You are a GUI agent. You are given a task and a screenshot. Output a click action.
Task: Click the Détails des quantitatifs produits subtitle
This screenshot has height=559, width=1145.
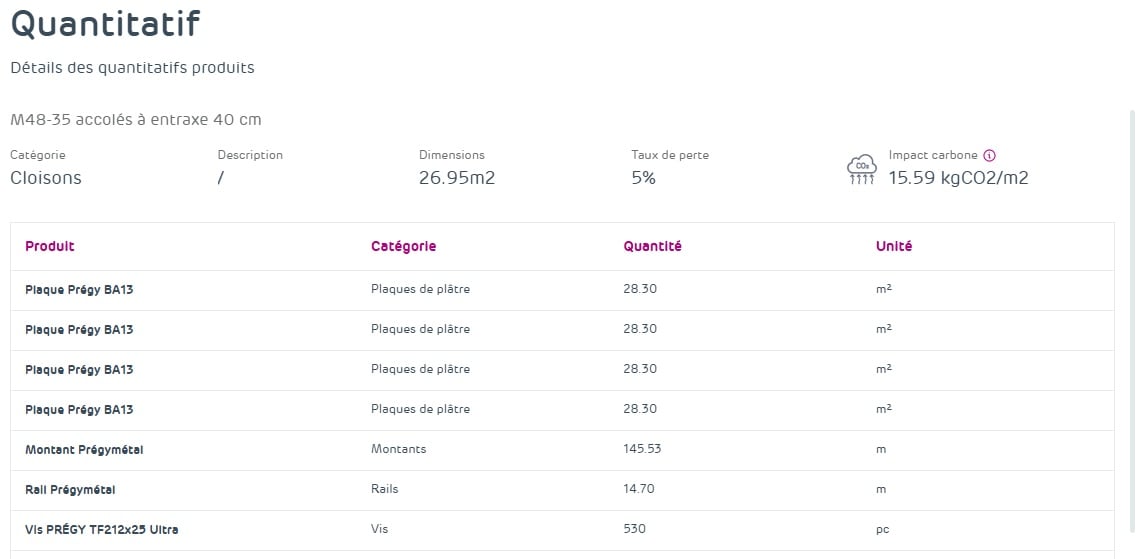(132, 68)
